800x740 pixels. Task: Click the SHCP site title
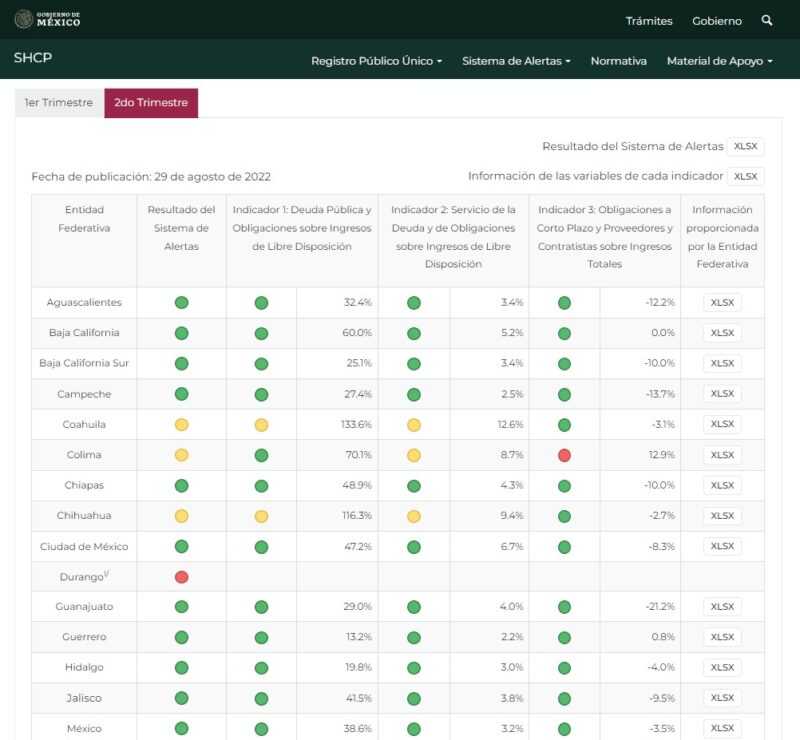click(x=33, y=58)
